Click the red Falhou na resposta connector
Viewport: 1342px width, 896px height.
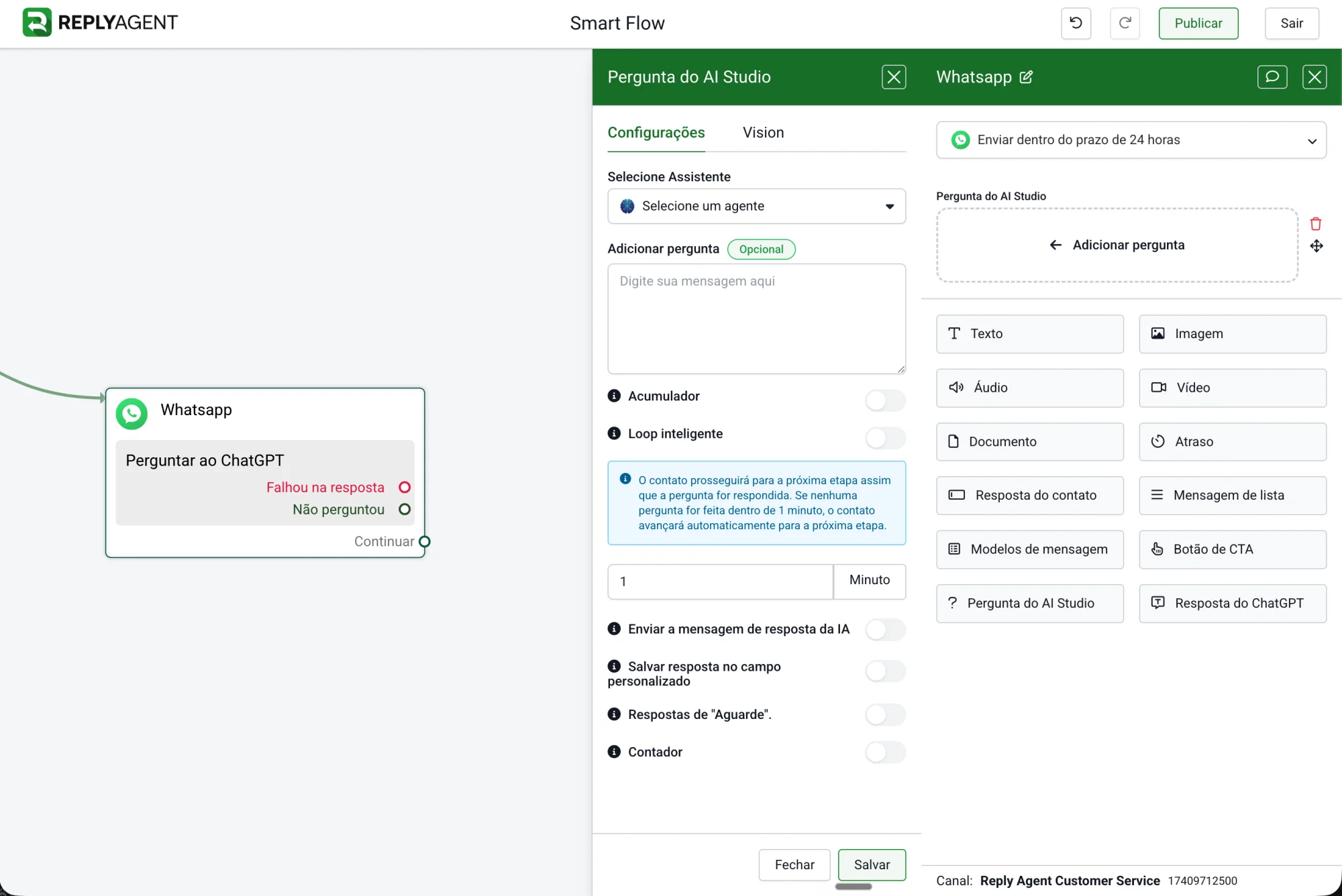point(405,488)
